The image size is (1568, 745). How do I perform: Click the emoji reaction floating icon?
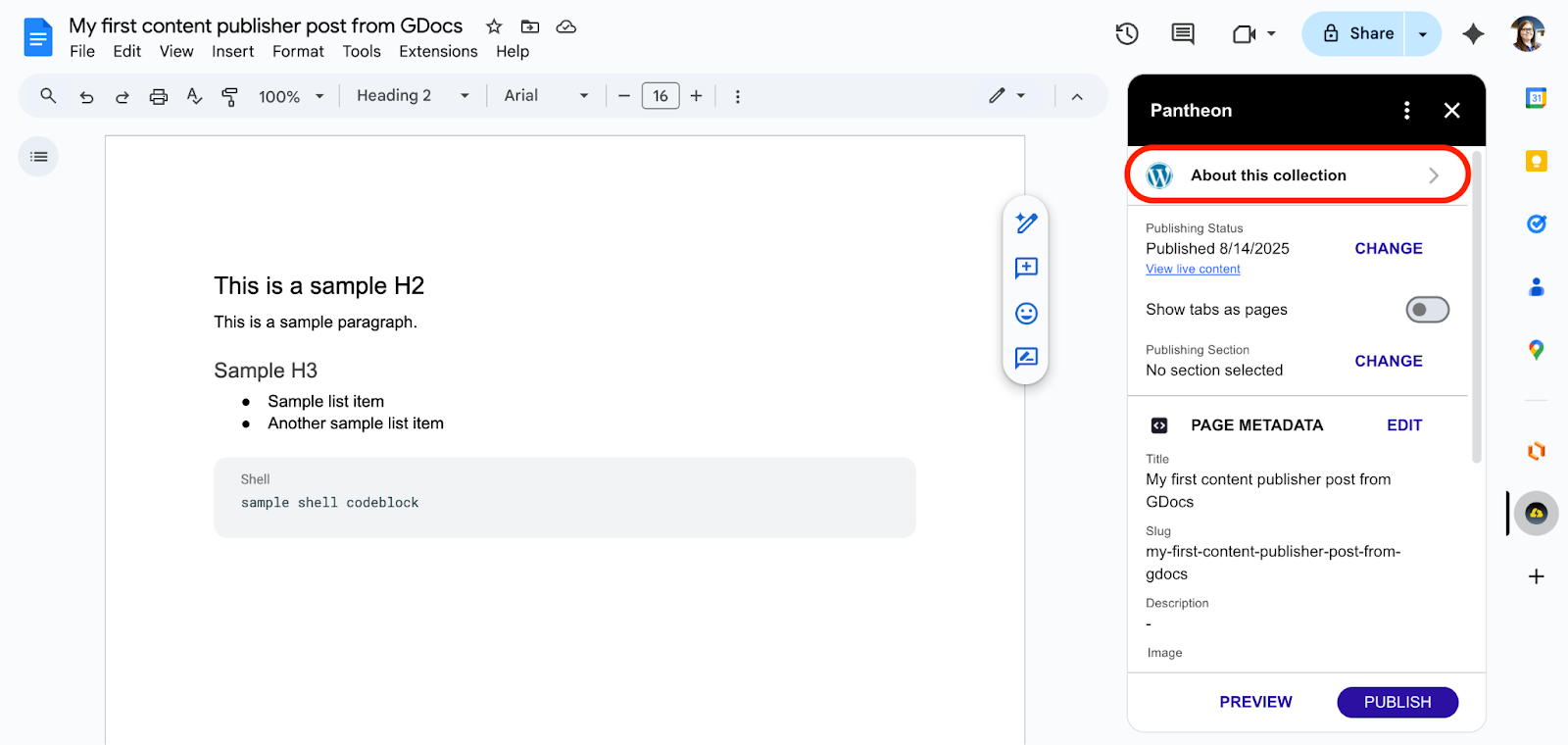pos(1026,314)
